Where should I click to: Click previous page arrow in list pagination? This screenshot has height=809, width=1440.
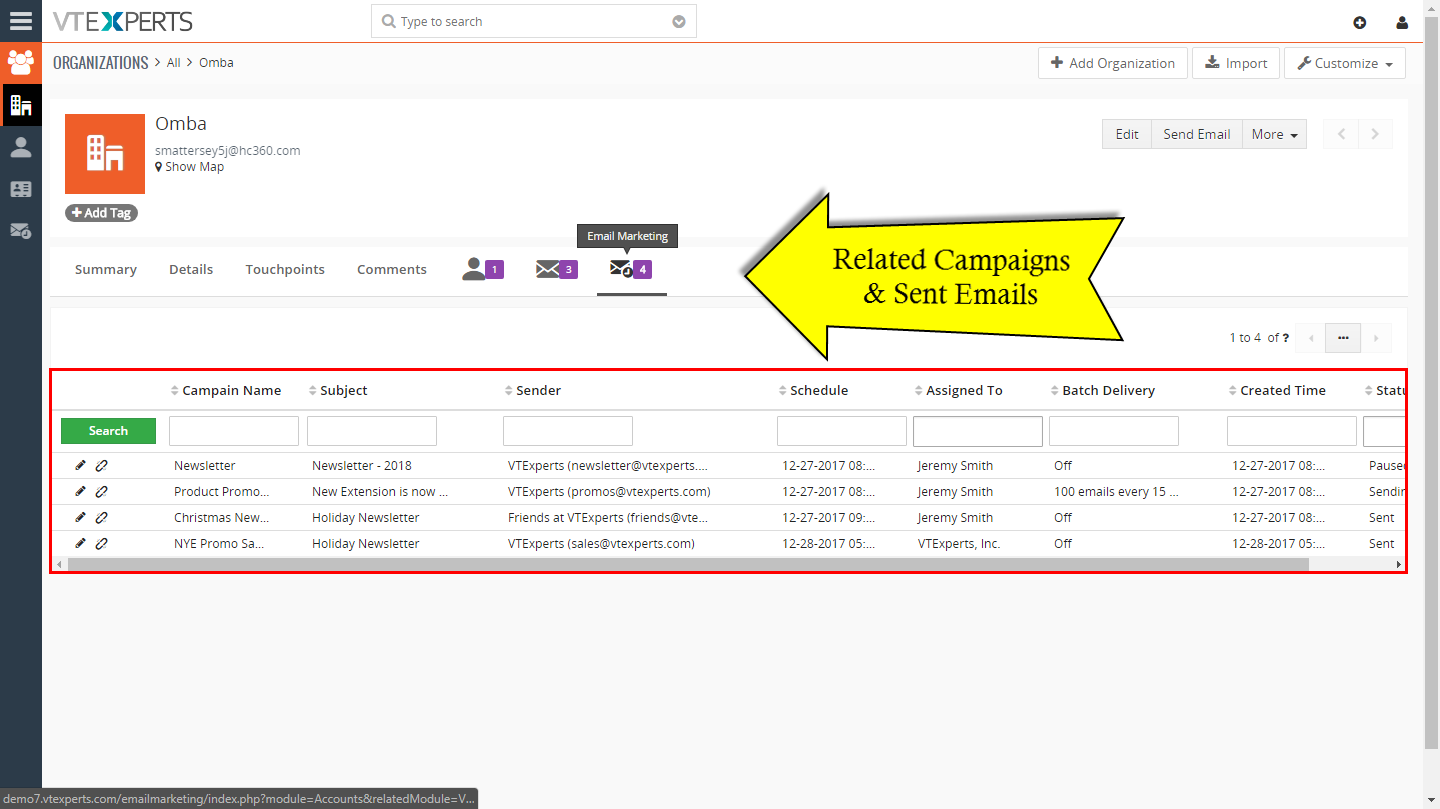(1310, 338)
